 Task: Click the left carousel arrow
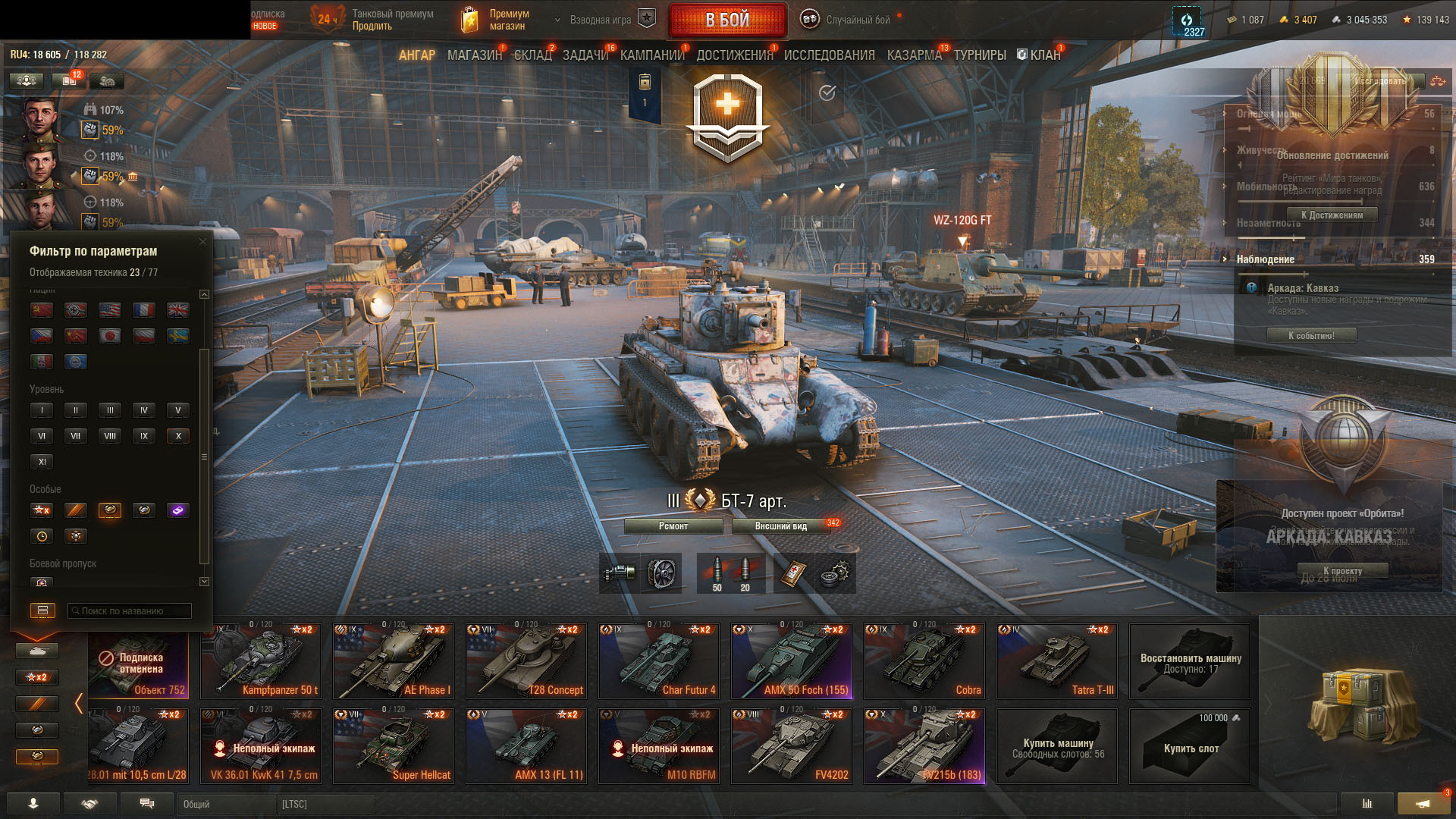click(x=79, y=704)
